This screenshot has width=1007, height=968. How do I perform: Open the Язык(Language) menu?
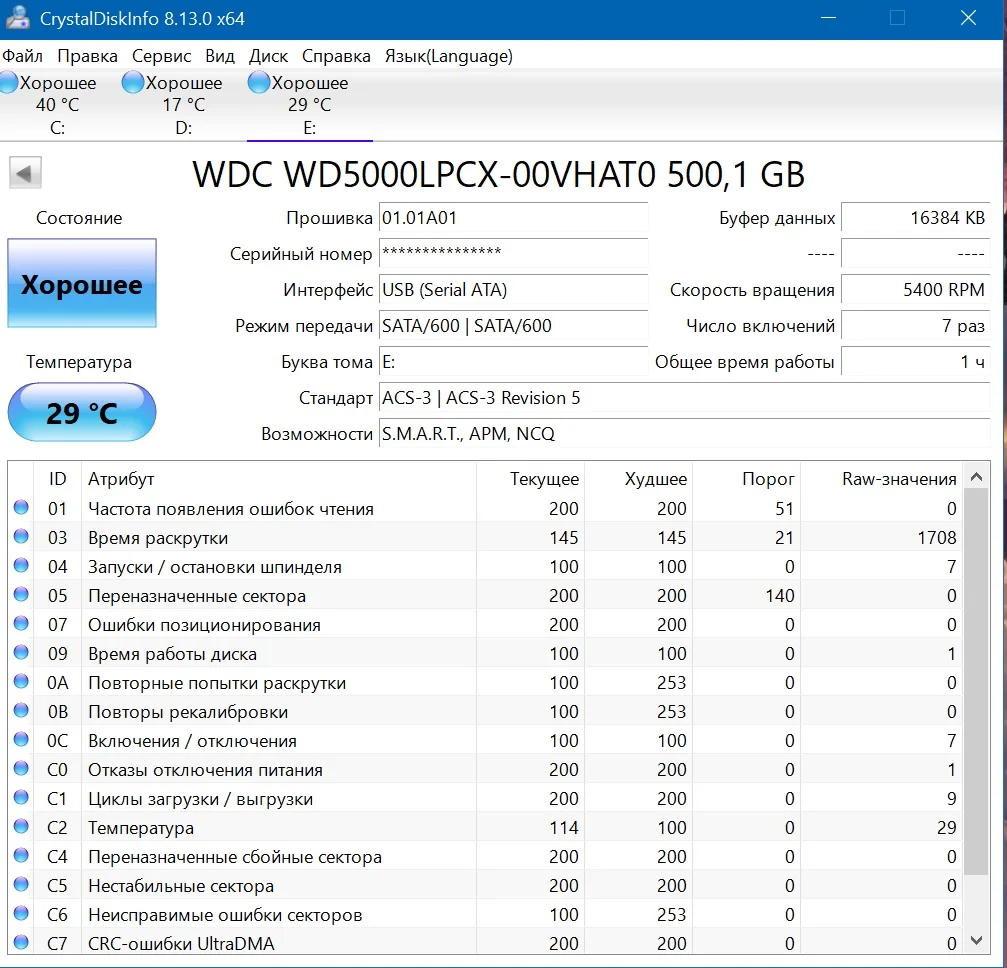(448, 56)
